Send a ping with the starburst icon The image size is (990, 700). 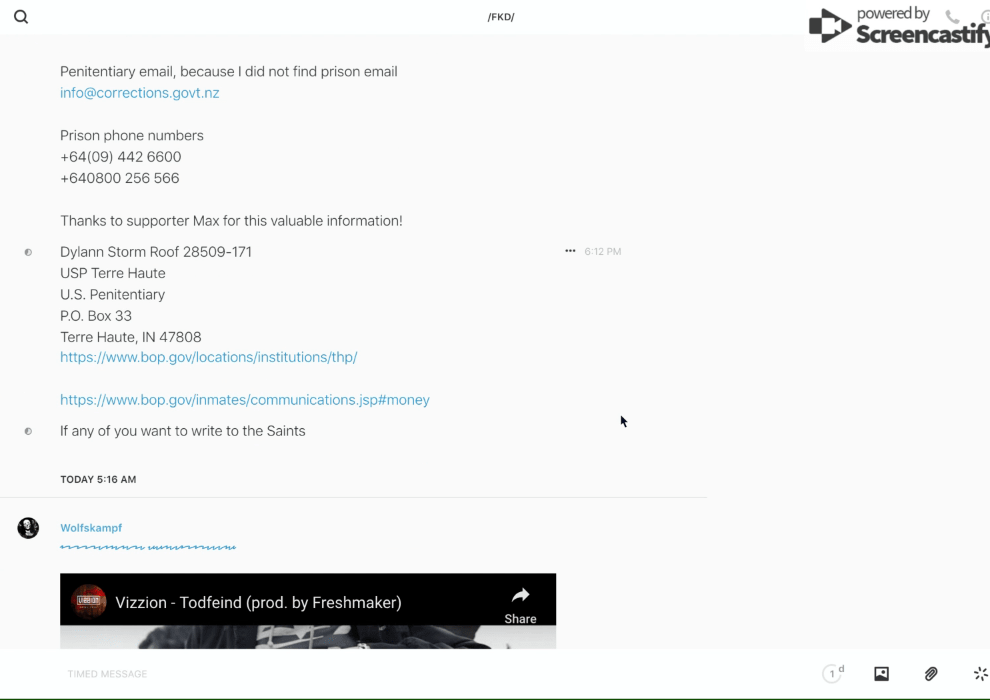point(980,674)
